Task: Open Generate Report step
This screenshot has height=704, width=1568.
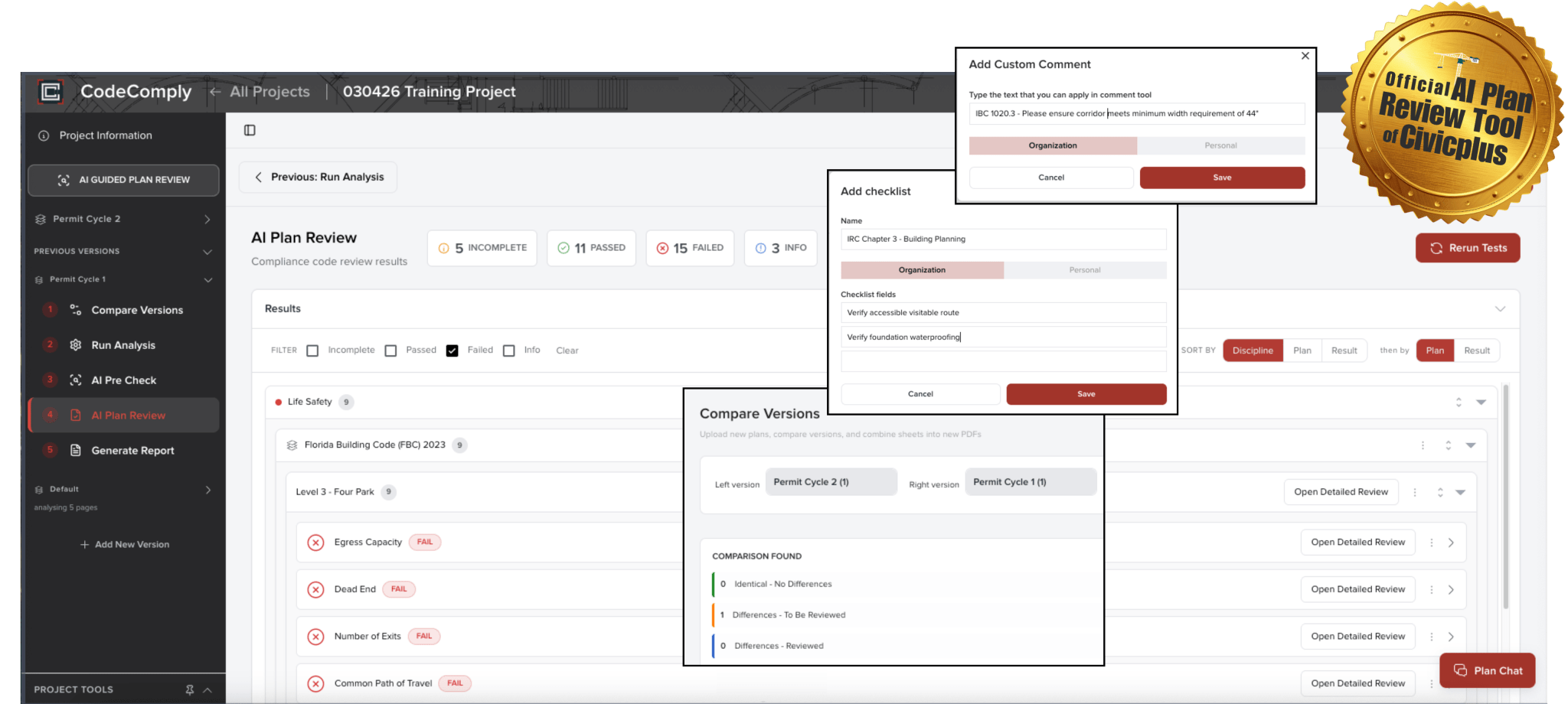Action: click(x=132, y=451)
